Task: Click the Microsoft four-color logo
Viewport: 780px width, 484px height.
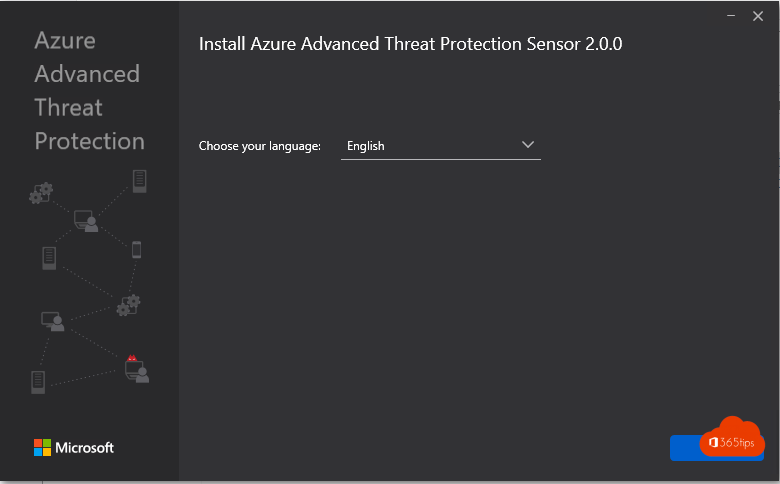Action: pyautogui.click(x=42, y=447)
